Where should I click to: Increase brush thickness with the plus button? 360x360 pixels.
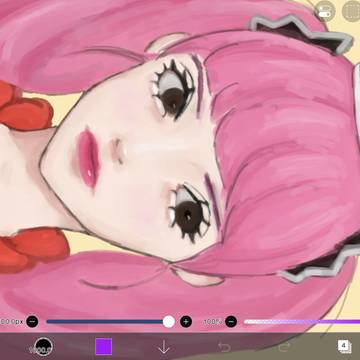tap(186, 322)
